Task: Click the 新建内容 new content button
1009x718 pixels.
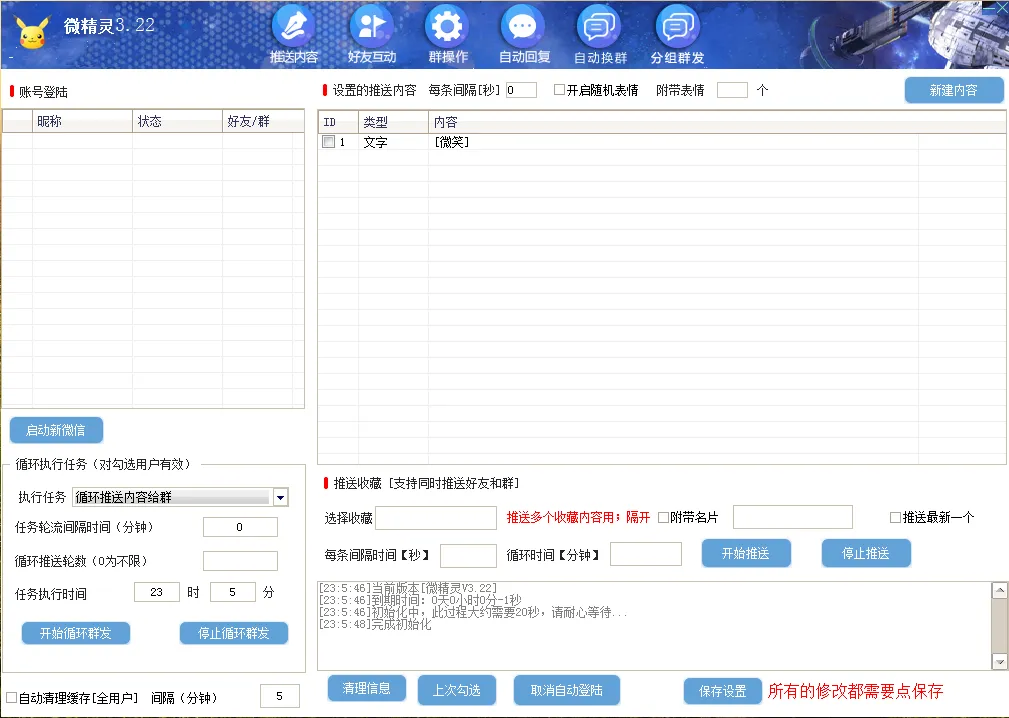Action: pos(953,90)
